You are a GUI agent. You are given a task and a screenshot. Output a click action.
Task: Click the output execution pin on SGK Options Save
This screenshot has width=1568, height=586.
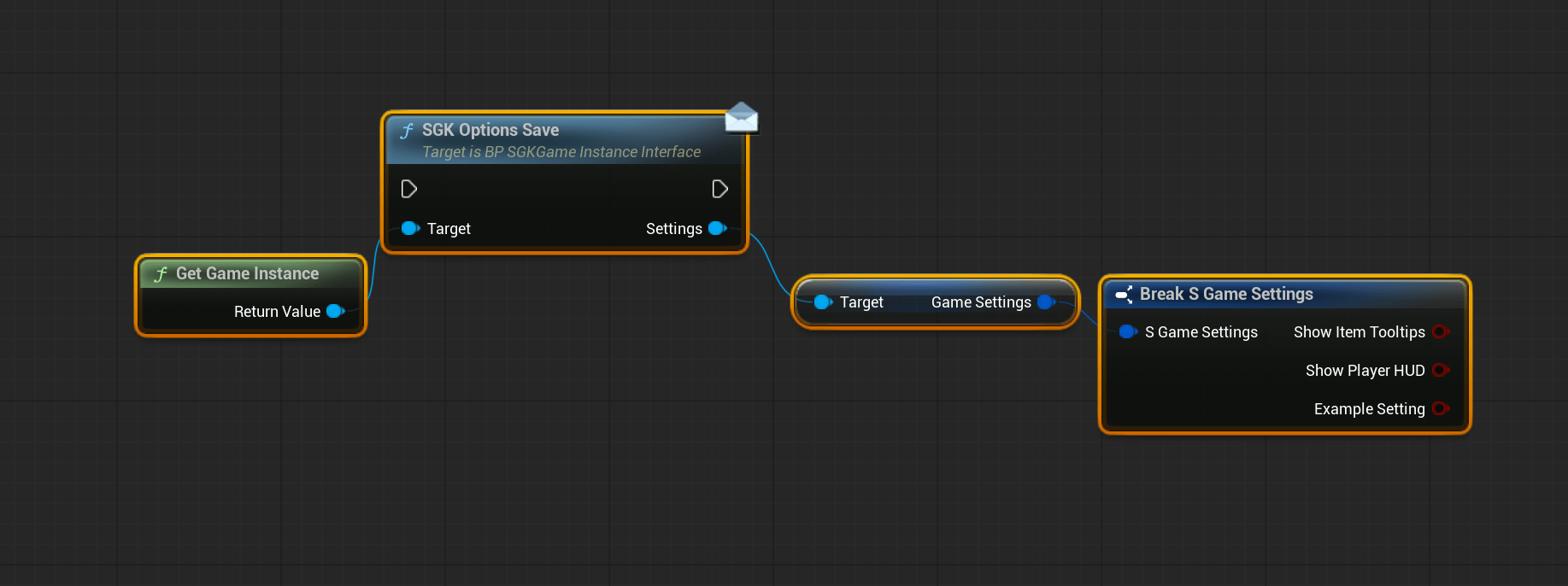(x=720, y=189)
